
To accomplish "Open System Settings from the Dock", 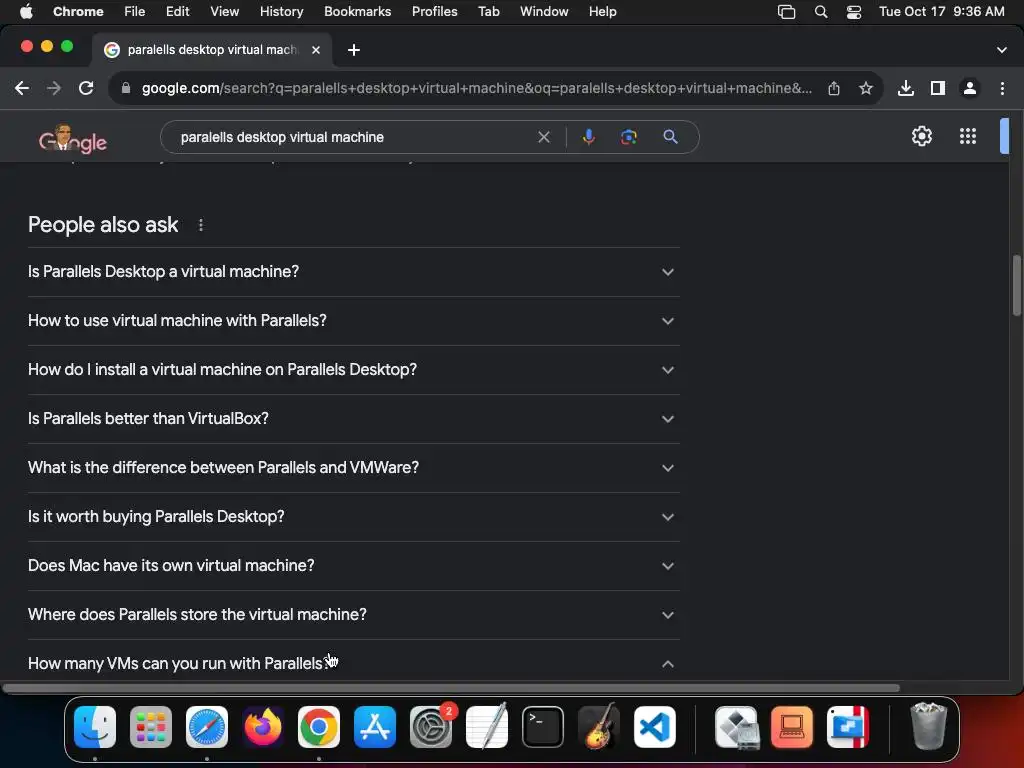I will [431, 727].
